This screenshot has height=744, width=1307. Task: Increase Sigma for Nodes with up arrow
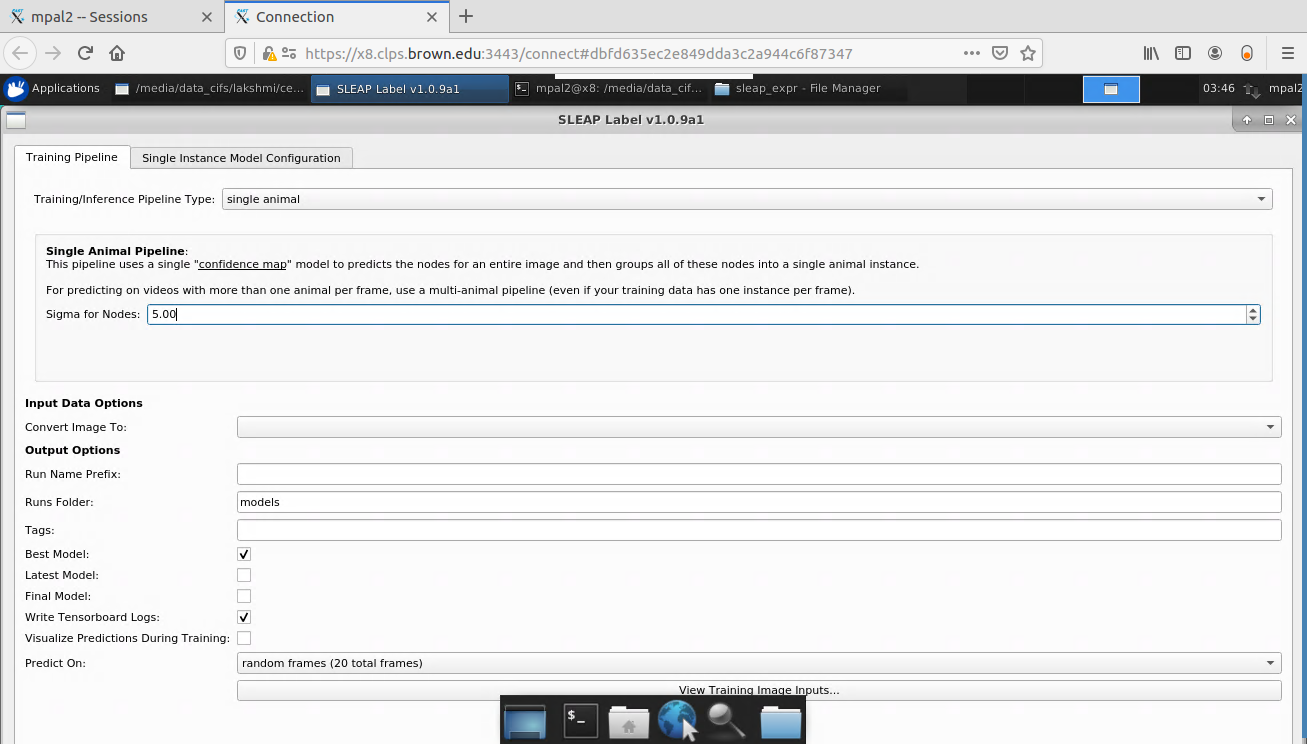point(1253,310)
